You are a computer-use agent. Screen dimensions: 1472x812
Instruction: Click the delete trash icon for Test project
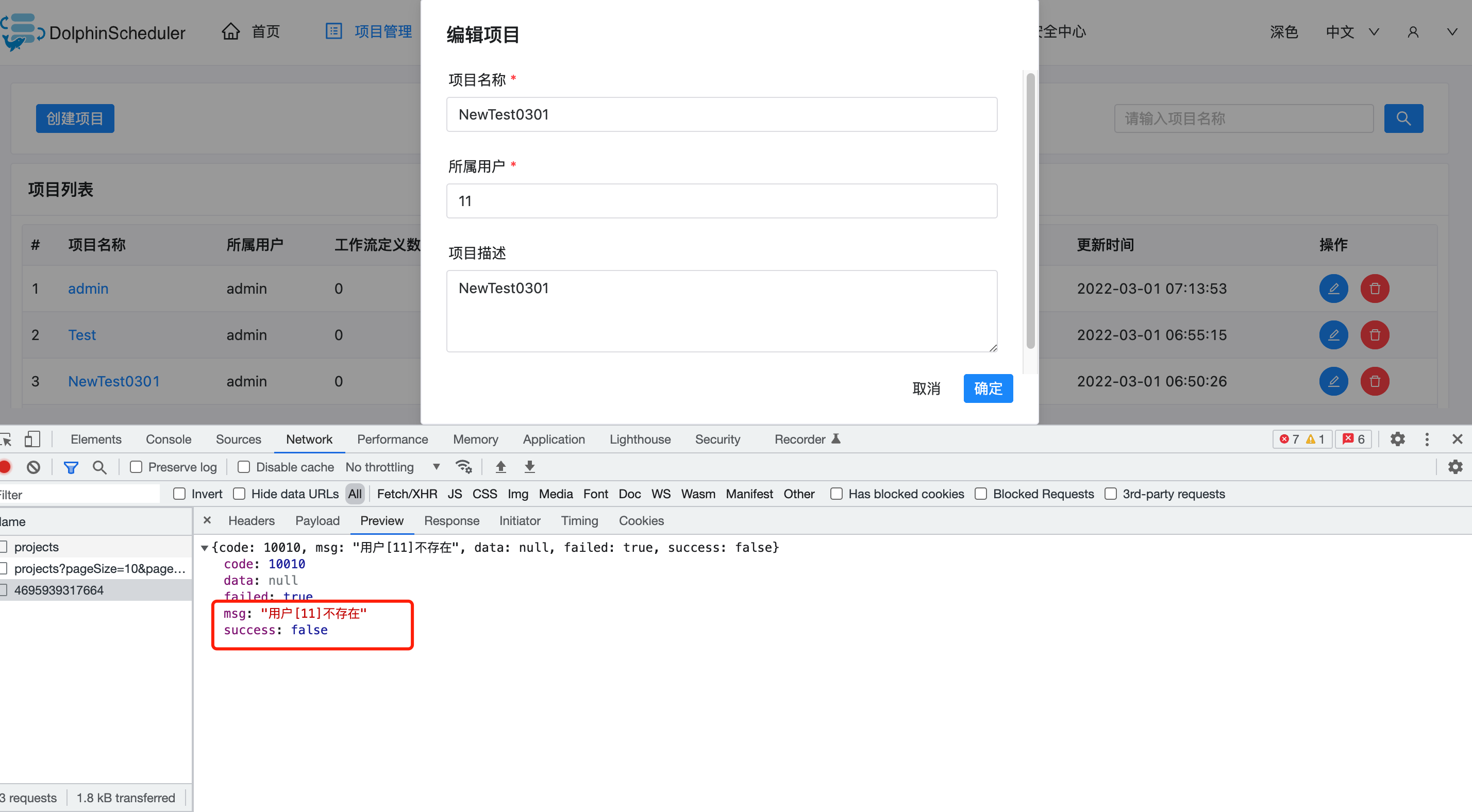tap(1375, 335)
